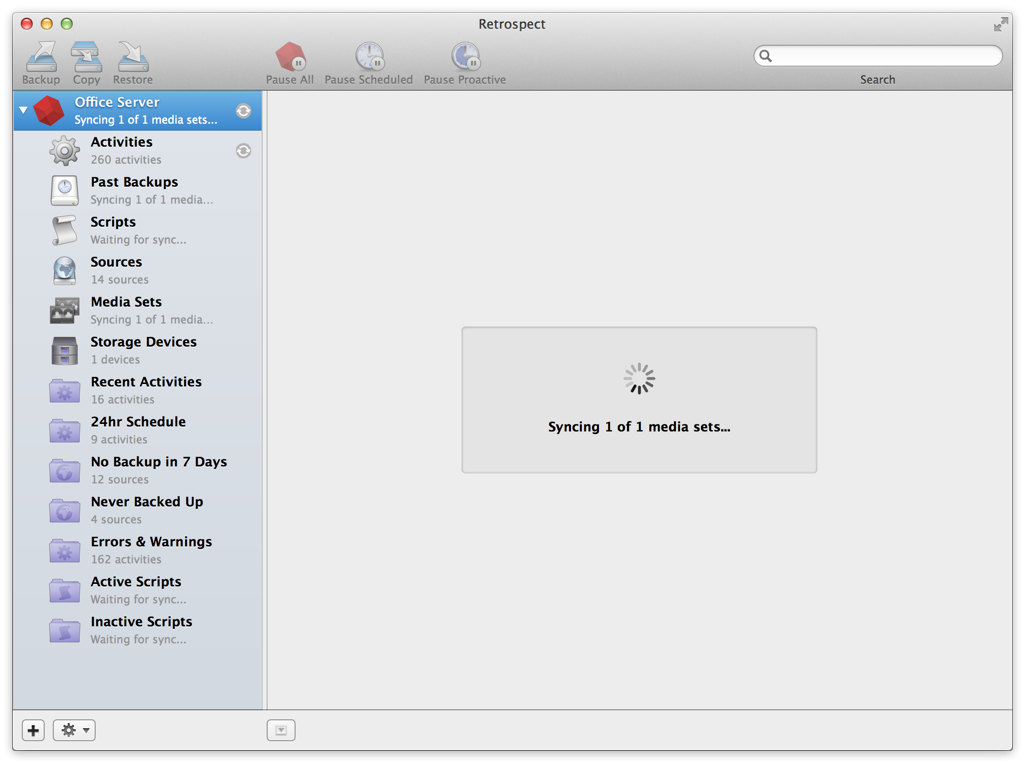Click the 'Office Server' title text
The image size is (1025, 763).
coord(117,102)
